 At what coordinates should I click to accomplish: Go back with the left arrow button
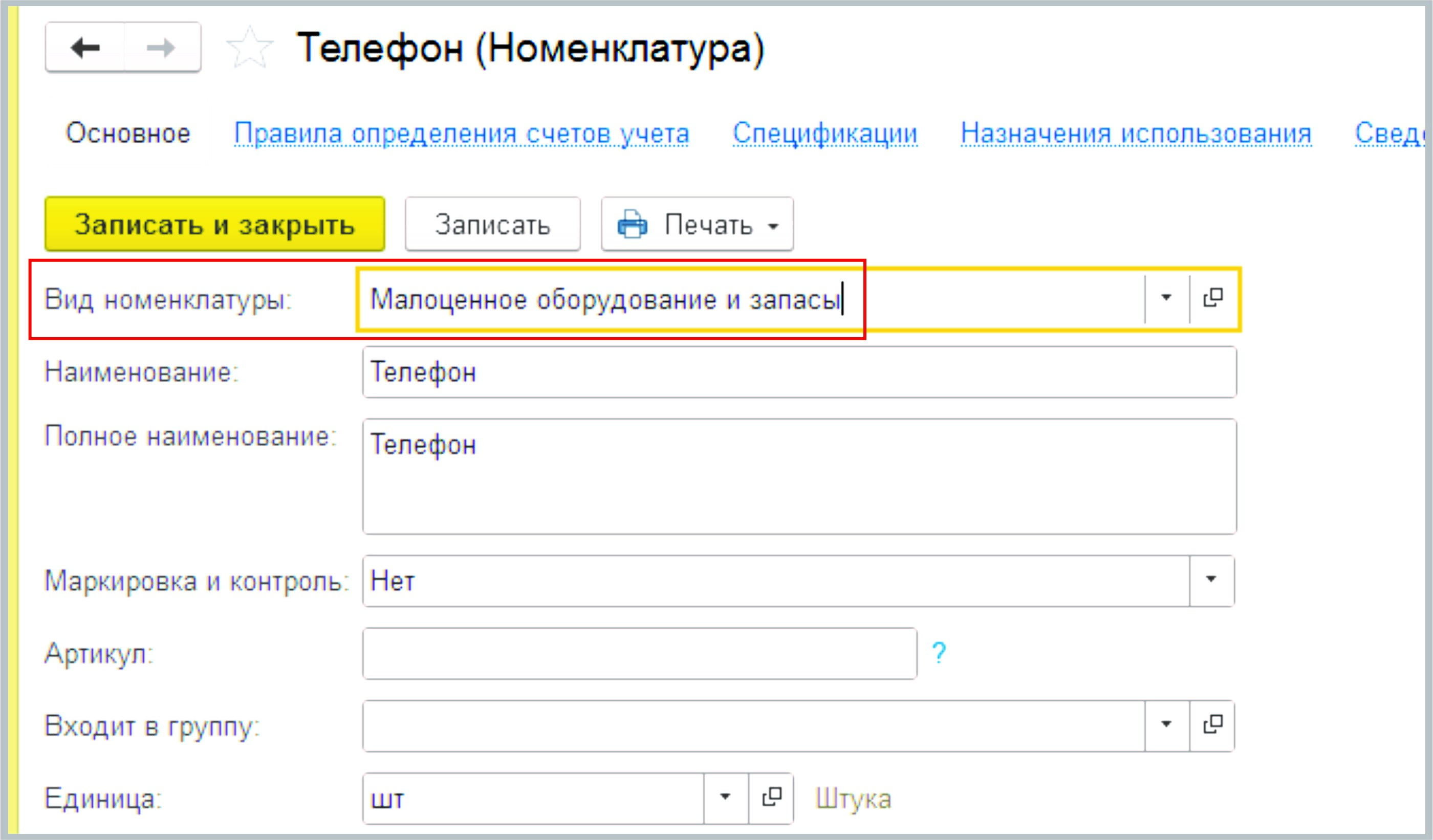85,48
